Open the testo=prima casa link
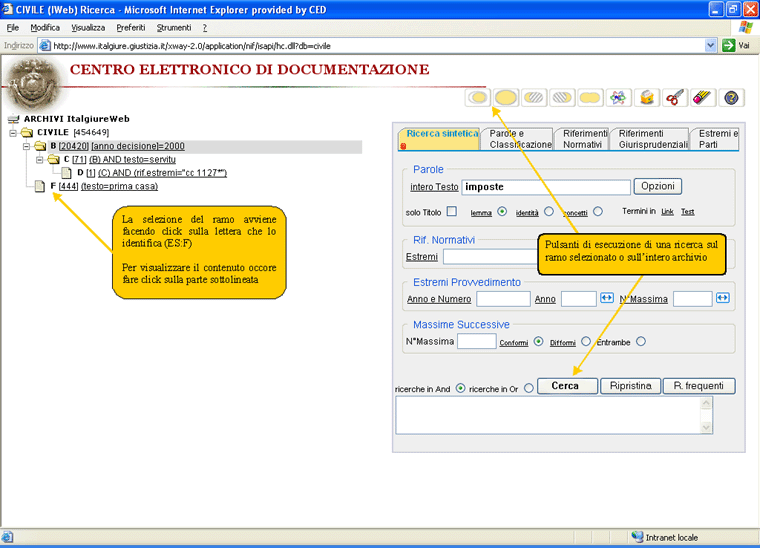This screenshot has height=548, width=760. pos(119,186)
